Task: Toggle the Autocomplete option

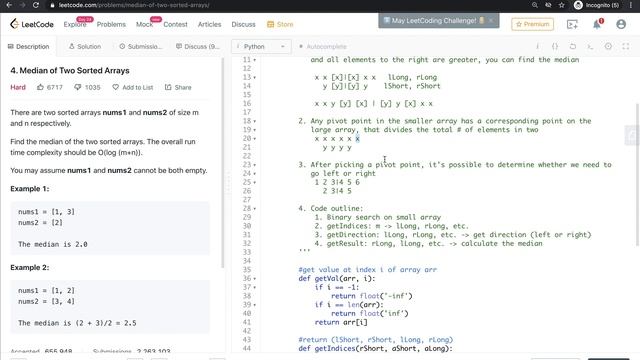Action: pyautogui.click(x=322, y=47)
